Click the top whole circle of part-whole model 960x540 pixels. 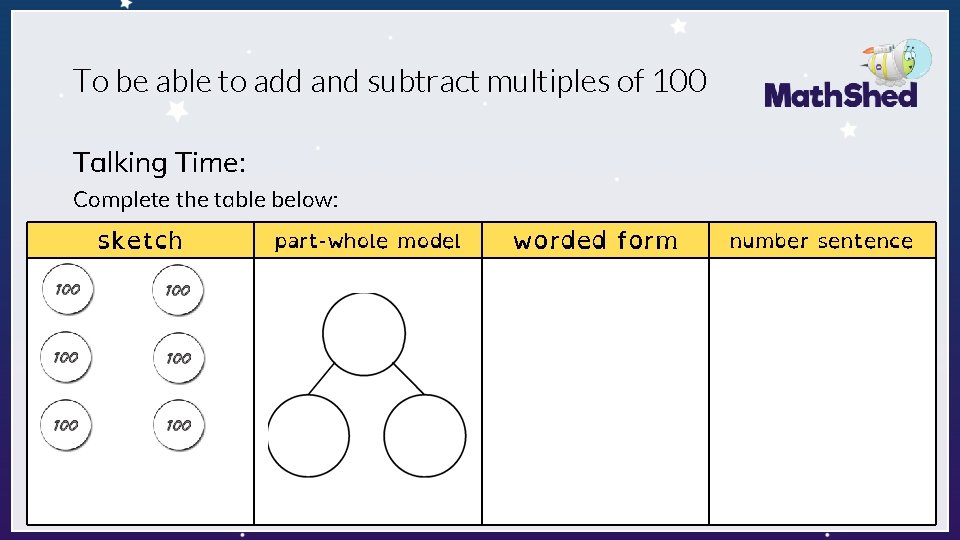pos(364,334)
